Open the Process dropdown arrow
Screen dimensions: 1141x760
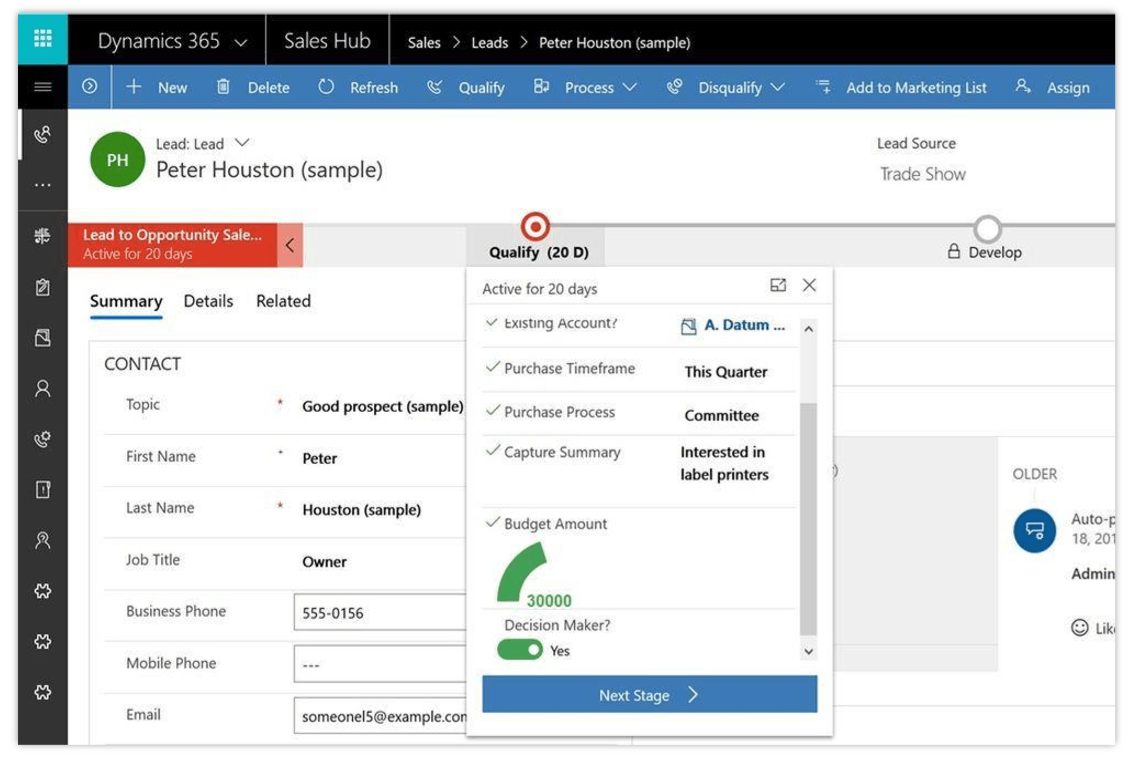[x=630, y=87]
